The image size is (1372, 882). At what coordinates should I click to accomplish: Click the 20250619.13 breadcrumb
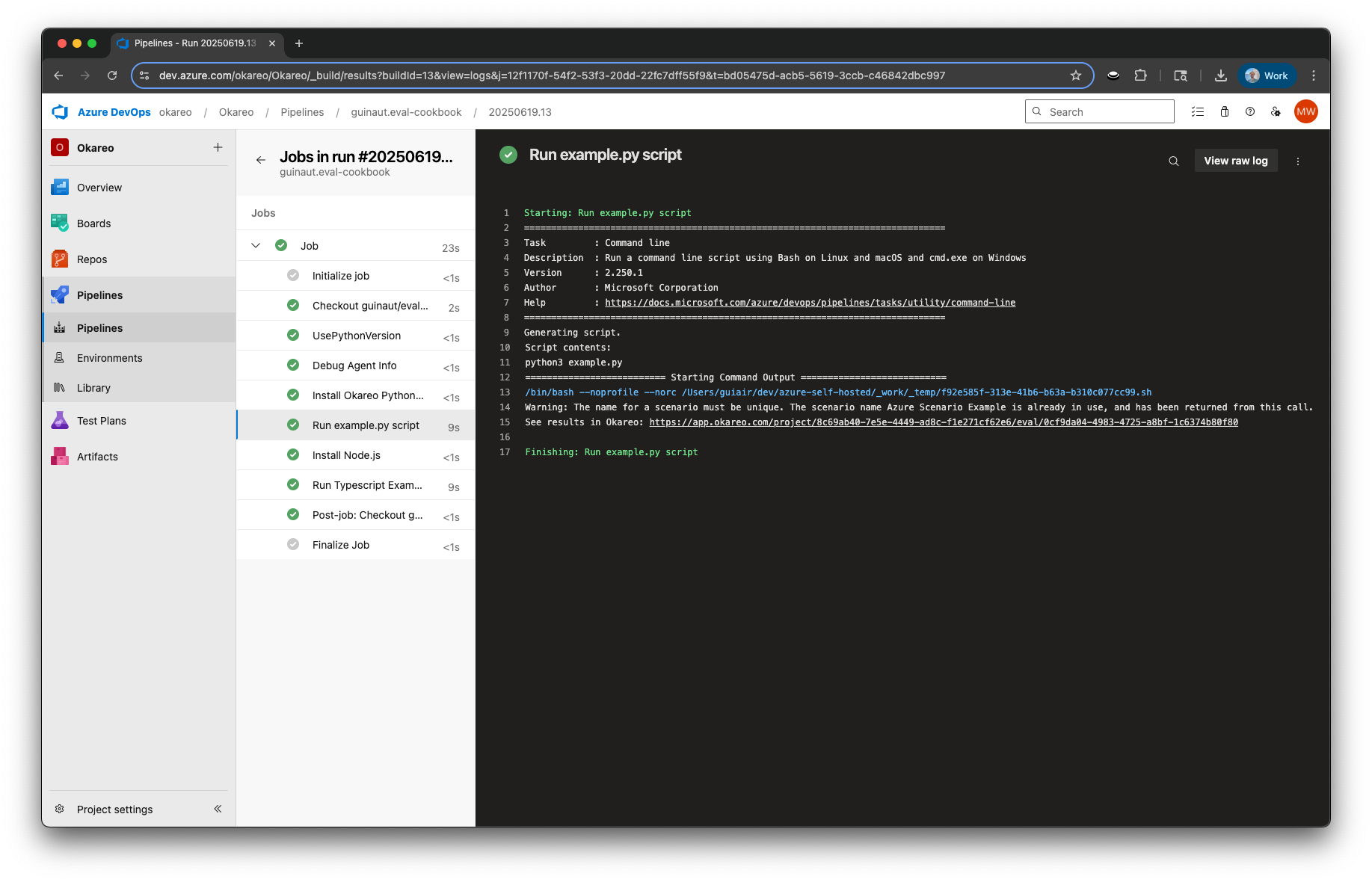pyautogui.click(x=520, y=112)
